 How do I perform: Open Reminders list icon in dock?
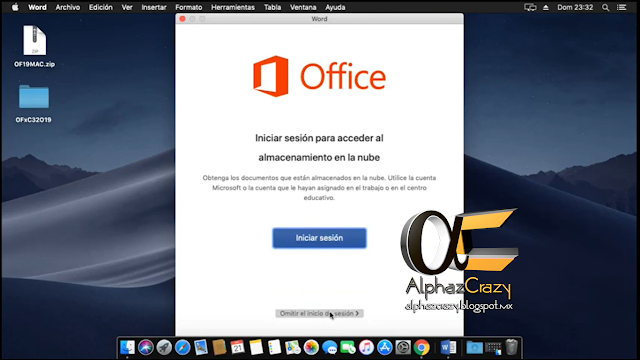tap(274, 347)
